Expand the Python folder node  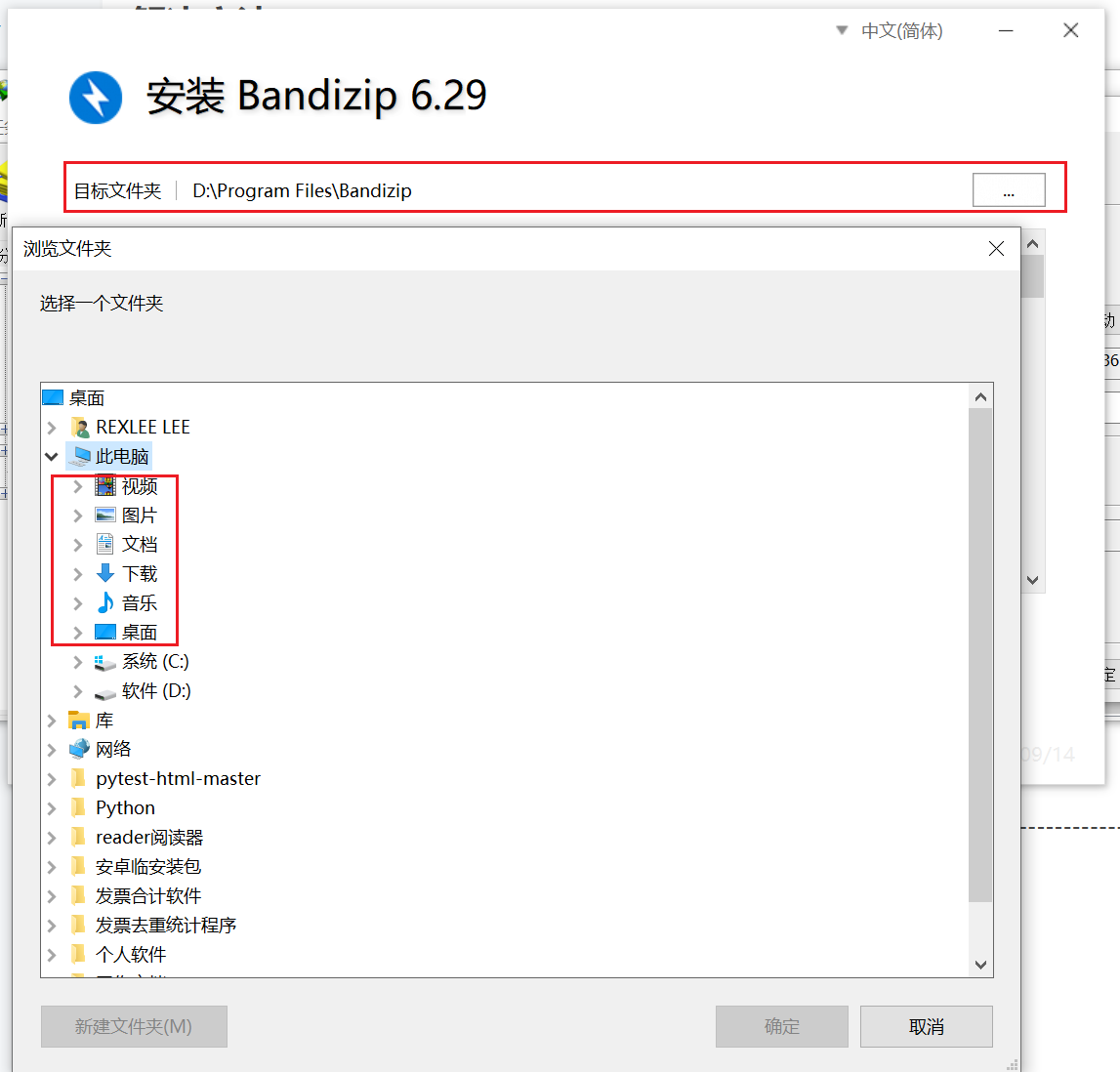click(52, 808)
